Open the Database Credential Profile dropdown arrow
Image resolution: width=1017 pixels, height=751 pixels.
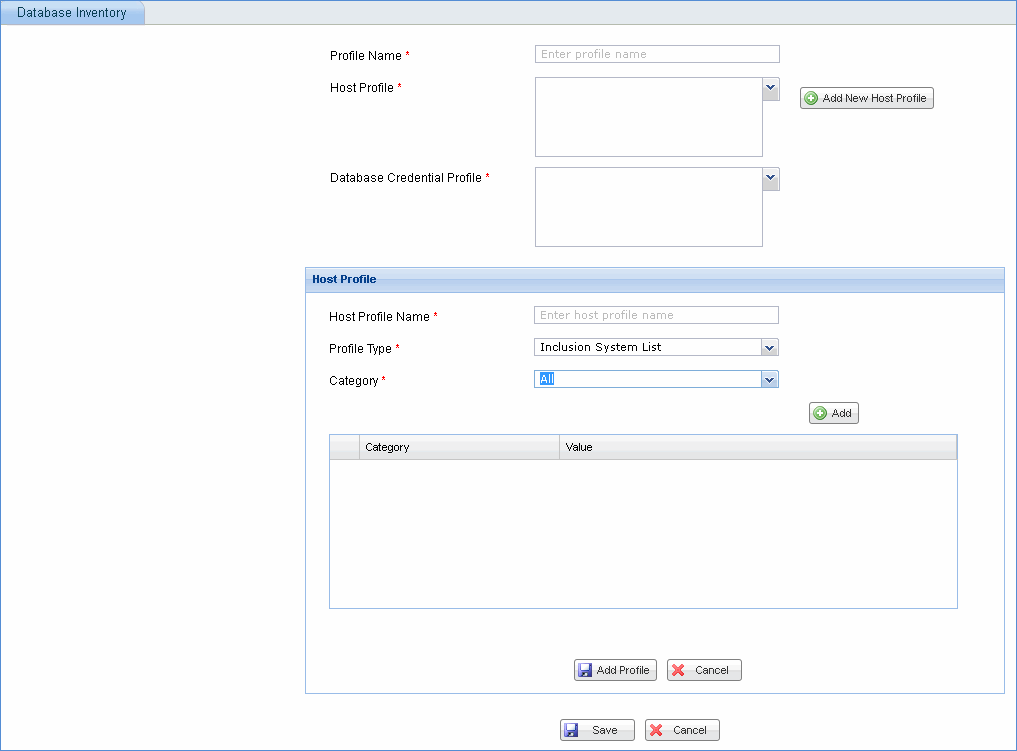point(771,179)
